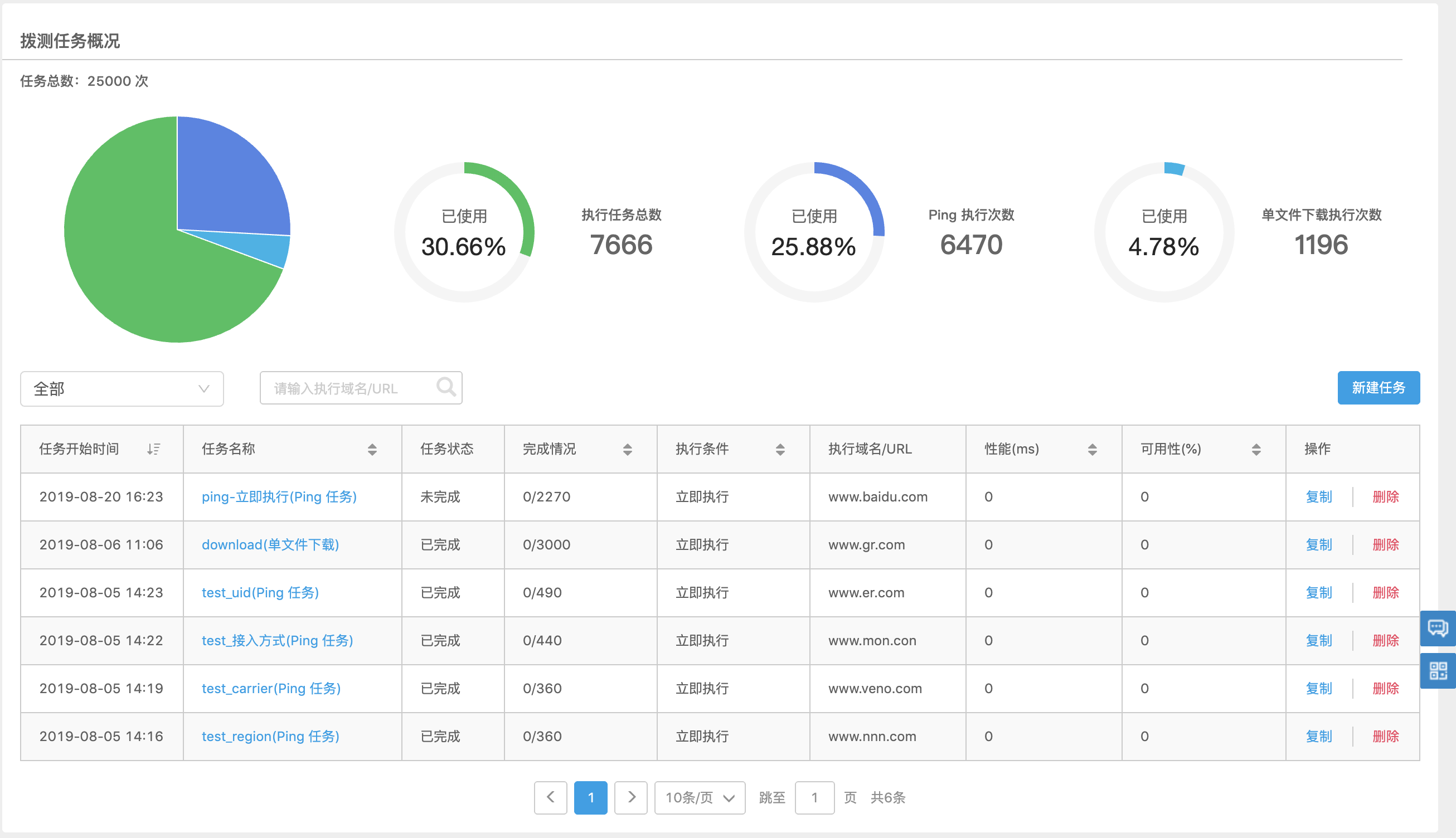Sort by 执行条件 column arrows
1456x838 pixels.
point(780,450)
